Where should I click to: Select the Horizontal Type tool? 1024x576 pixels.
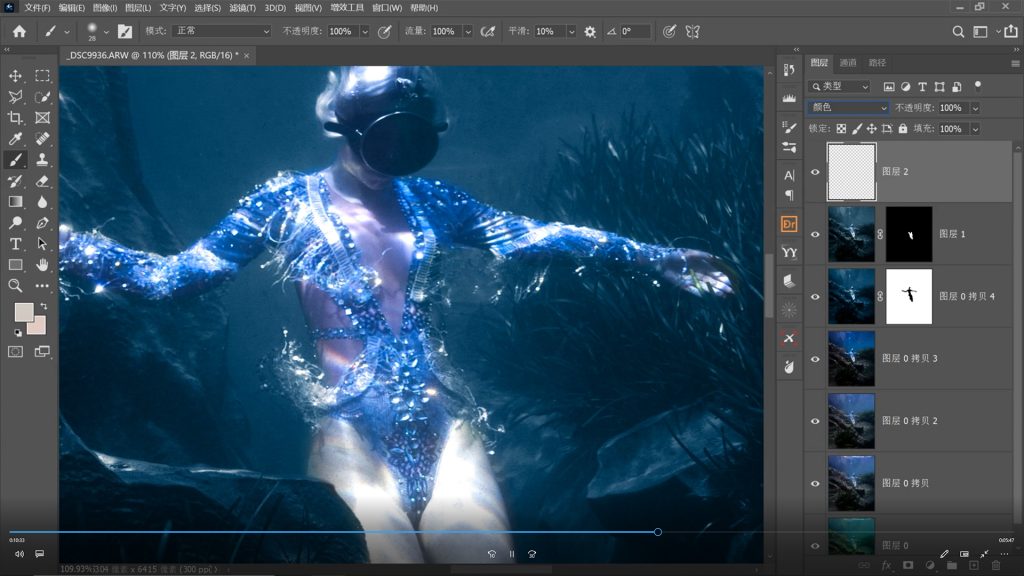click(15, 244)
